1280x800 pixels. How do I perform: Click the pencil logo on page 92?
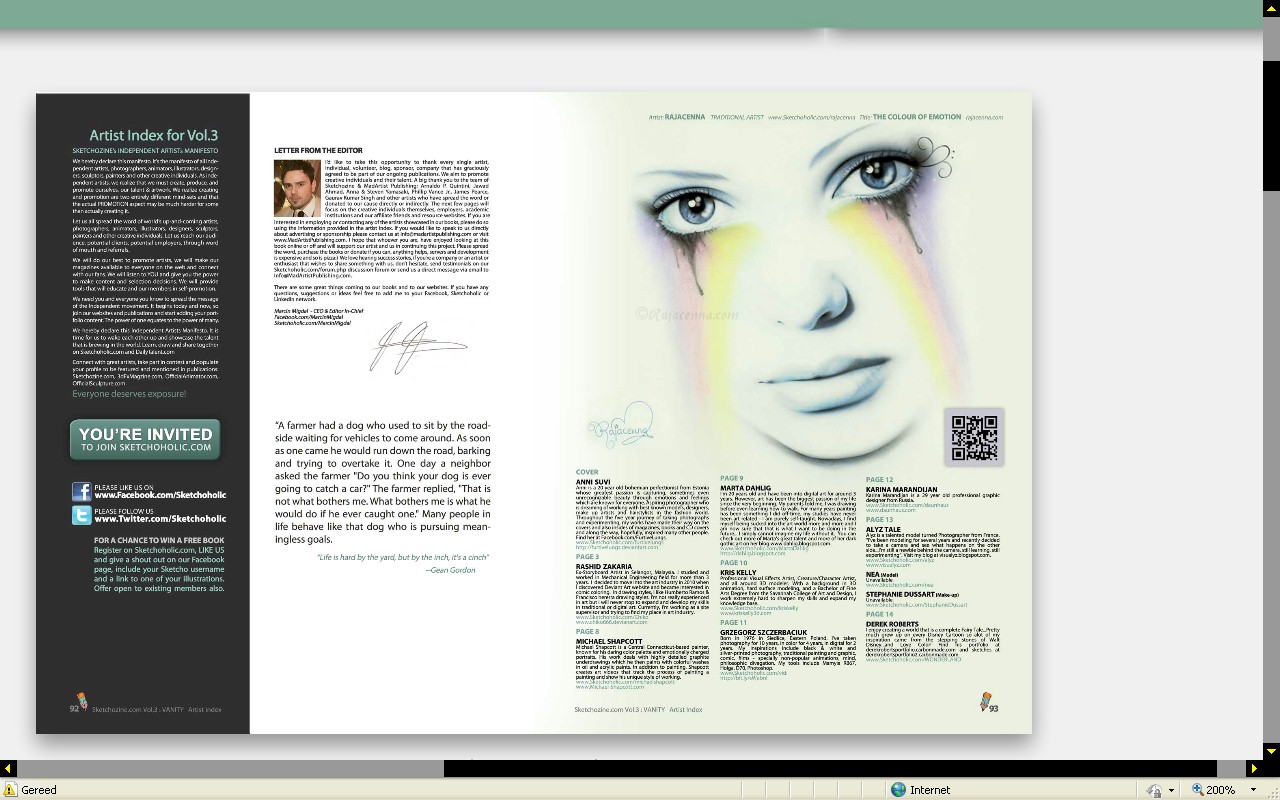pos(82,702)
